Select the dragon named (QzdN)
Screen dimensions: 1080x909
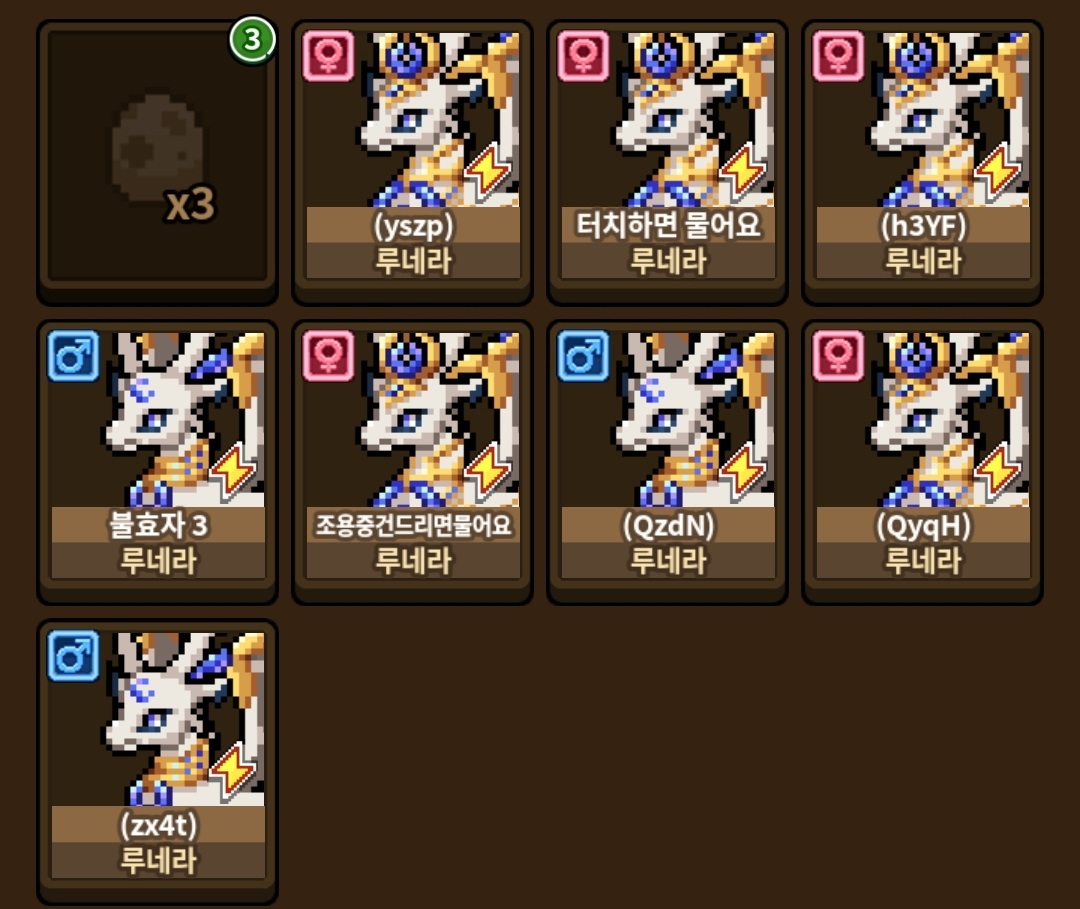tap(667, 462)
